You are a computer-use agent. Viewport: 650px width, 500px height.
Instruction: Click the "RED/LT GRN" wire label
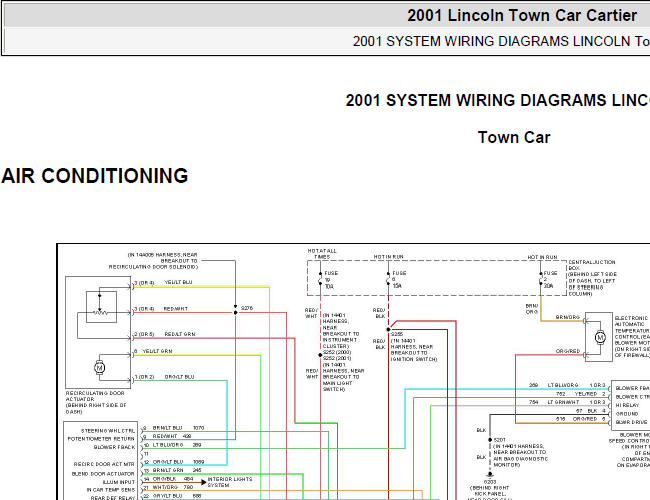(179, 334)
